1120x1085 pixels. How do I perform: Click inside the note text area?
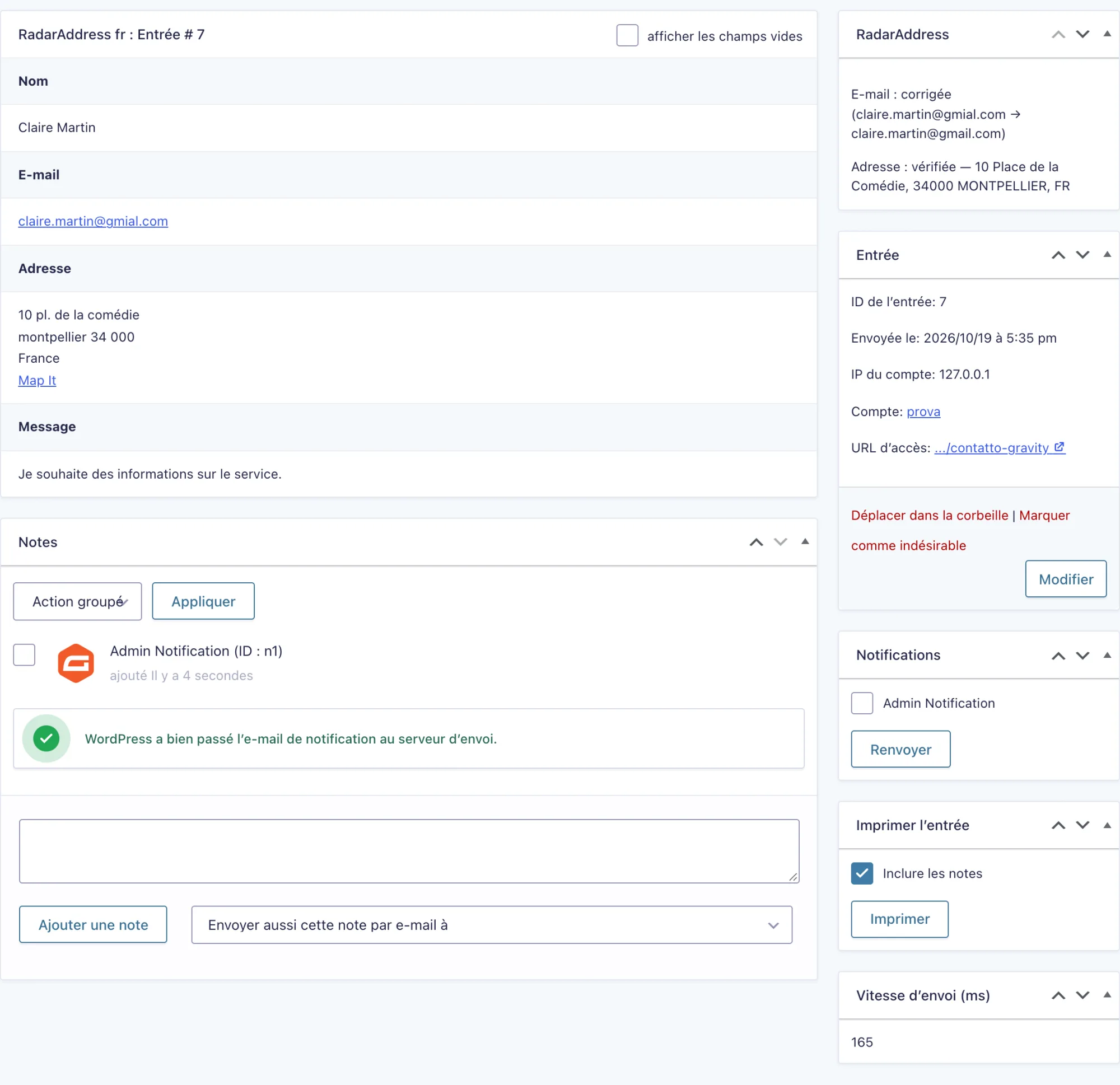pyautogui.click(x=409, y=852)
